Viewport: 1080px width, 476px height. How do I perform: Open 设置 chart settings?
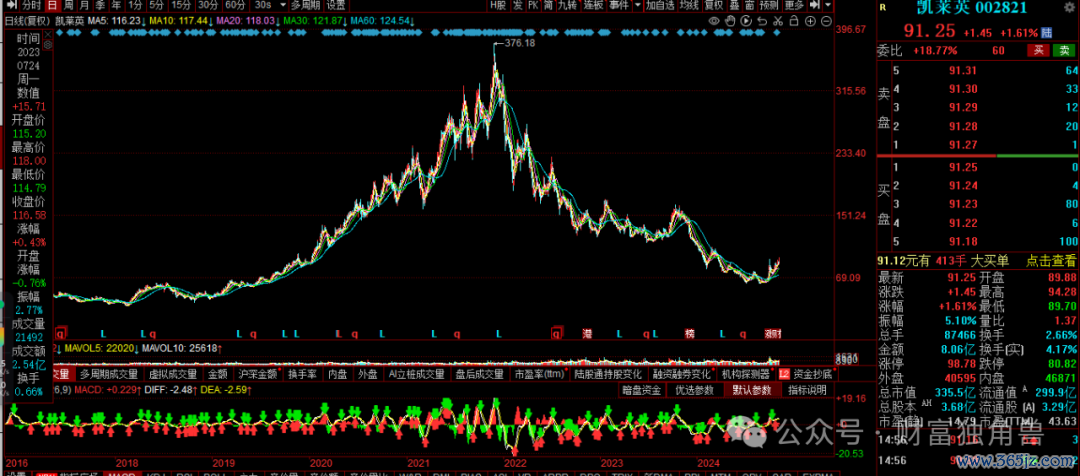click(x=335, y=6)
